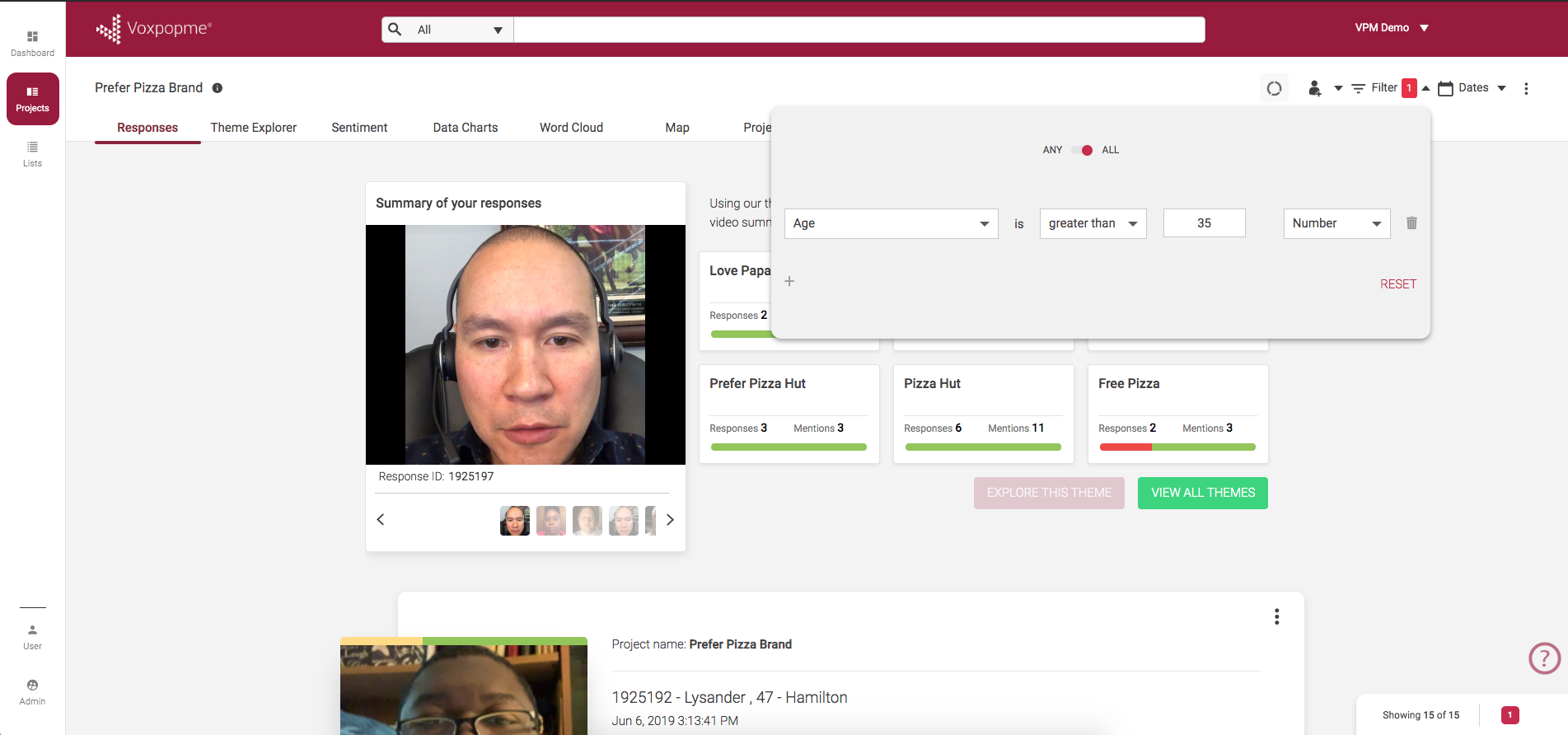Click the main search input field
The height and width of the screenshot is (735, 1568).
coord(859,30)
